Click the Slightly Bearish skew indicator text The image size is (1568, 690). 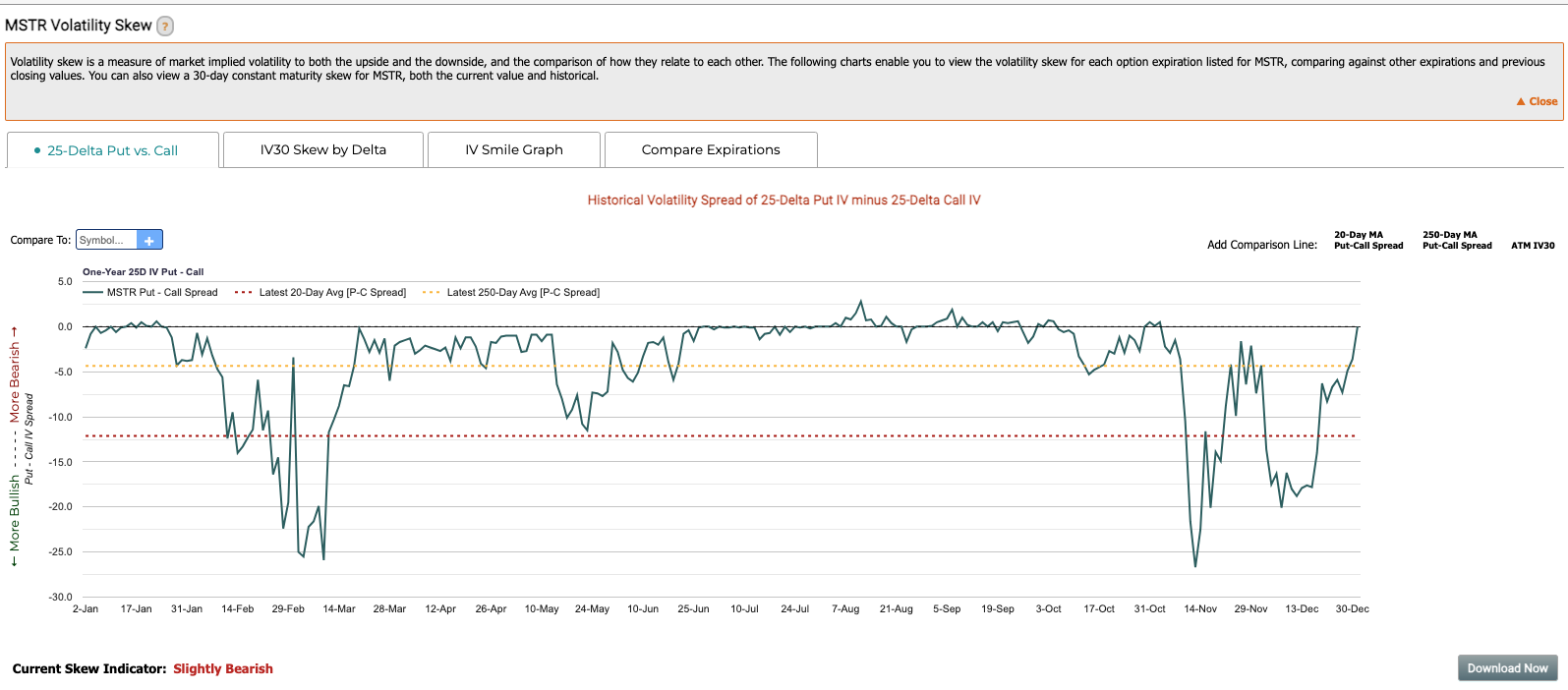[x=223, y=668]
